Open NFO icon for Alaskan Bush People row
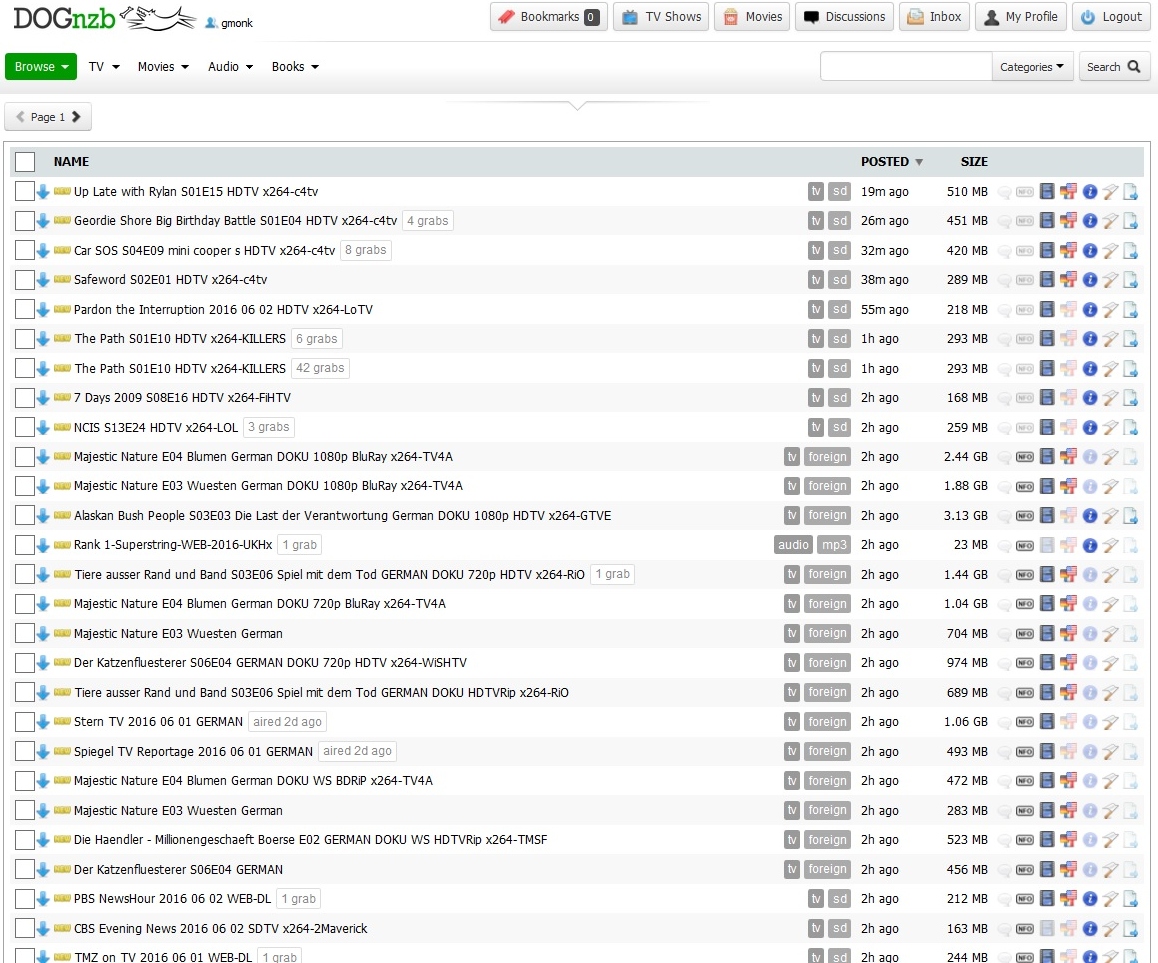Screen dimensions: 1158x963 tap(1024, 515)
